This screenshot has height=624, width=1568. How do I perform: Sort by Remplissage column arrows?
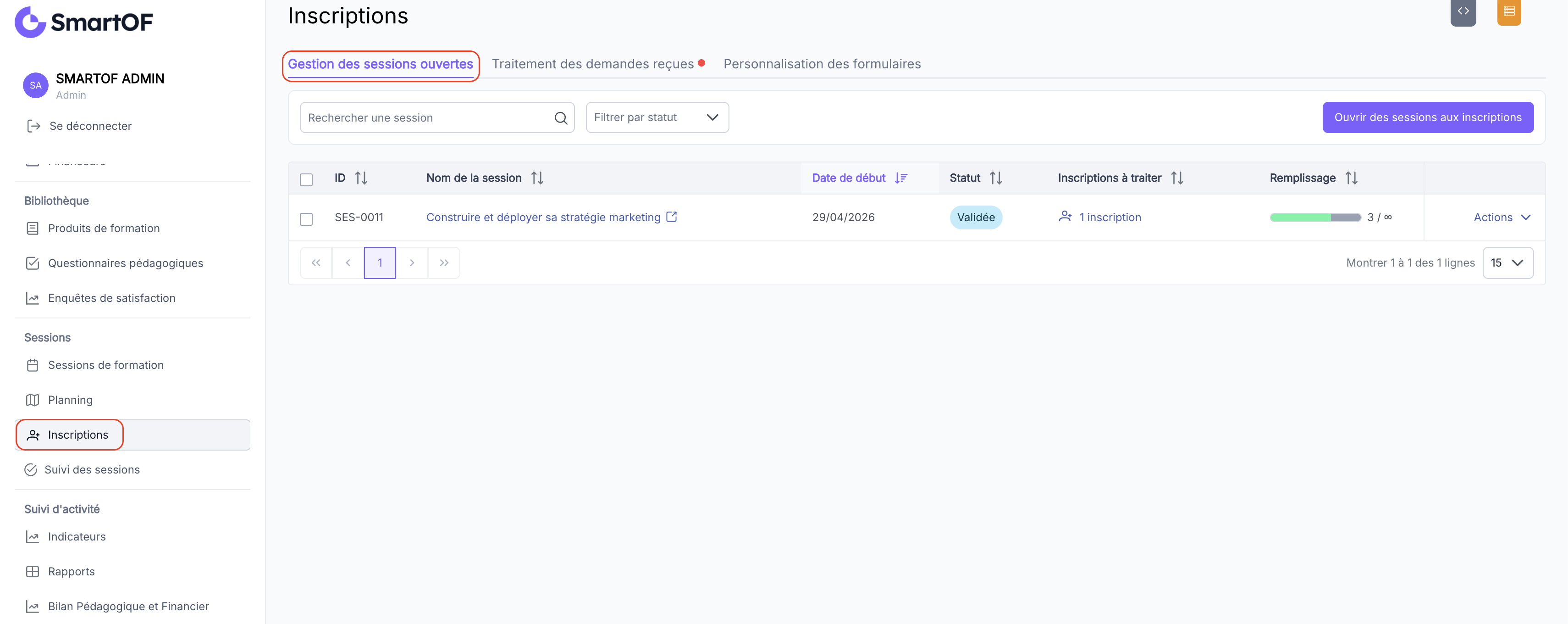pyautogui.click(x=1351, y=178)
